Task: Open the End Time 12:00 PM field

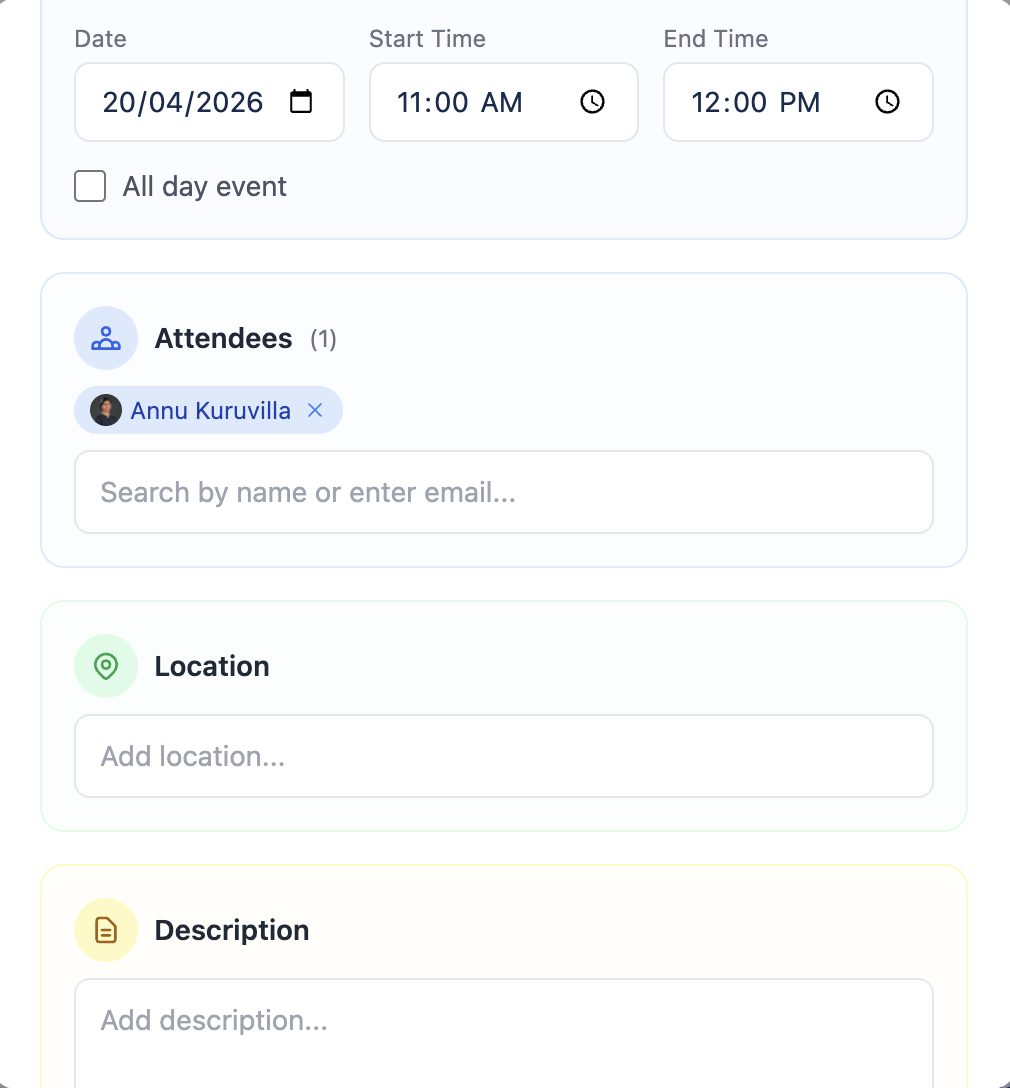Action: pyautogui.click(x=798, y=102)
